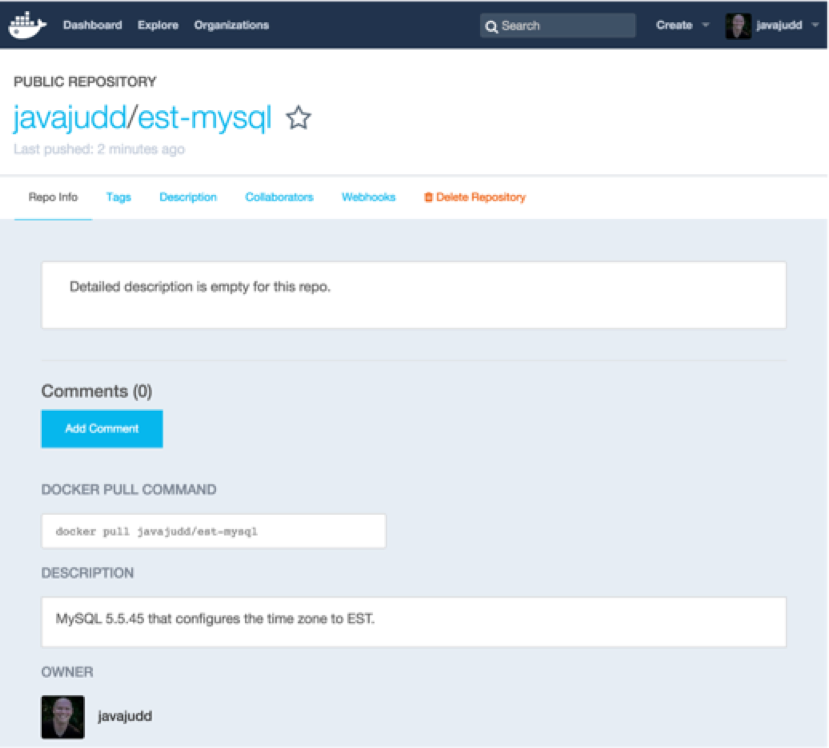The height and width of the screenshot is (748, 829).
Task: Open the Dashboard page
Action: [93, 25]
